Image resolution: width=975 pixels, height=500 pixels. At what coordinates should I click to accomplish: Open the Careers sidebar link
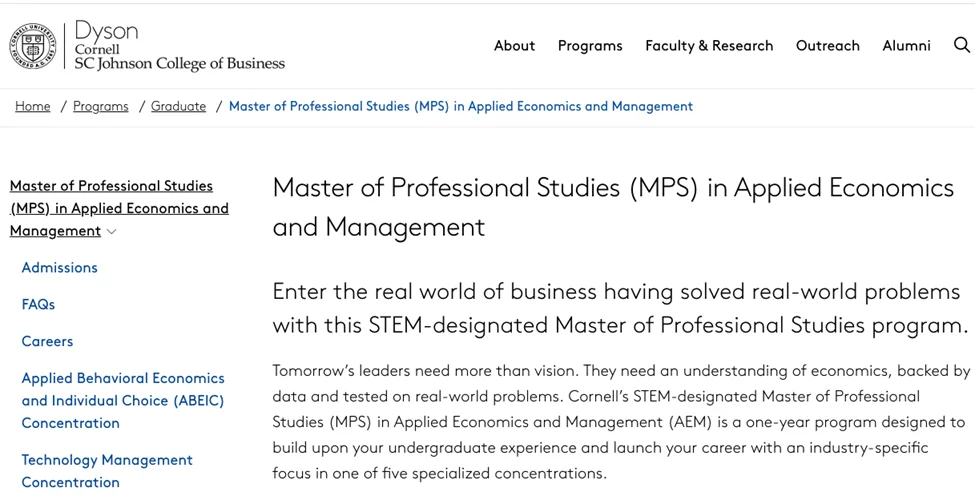click(x=47, y=341)
